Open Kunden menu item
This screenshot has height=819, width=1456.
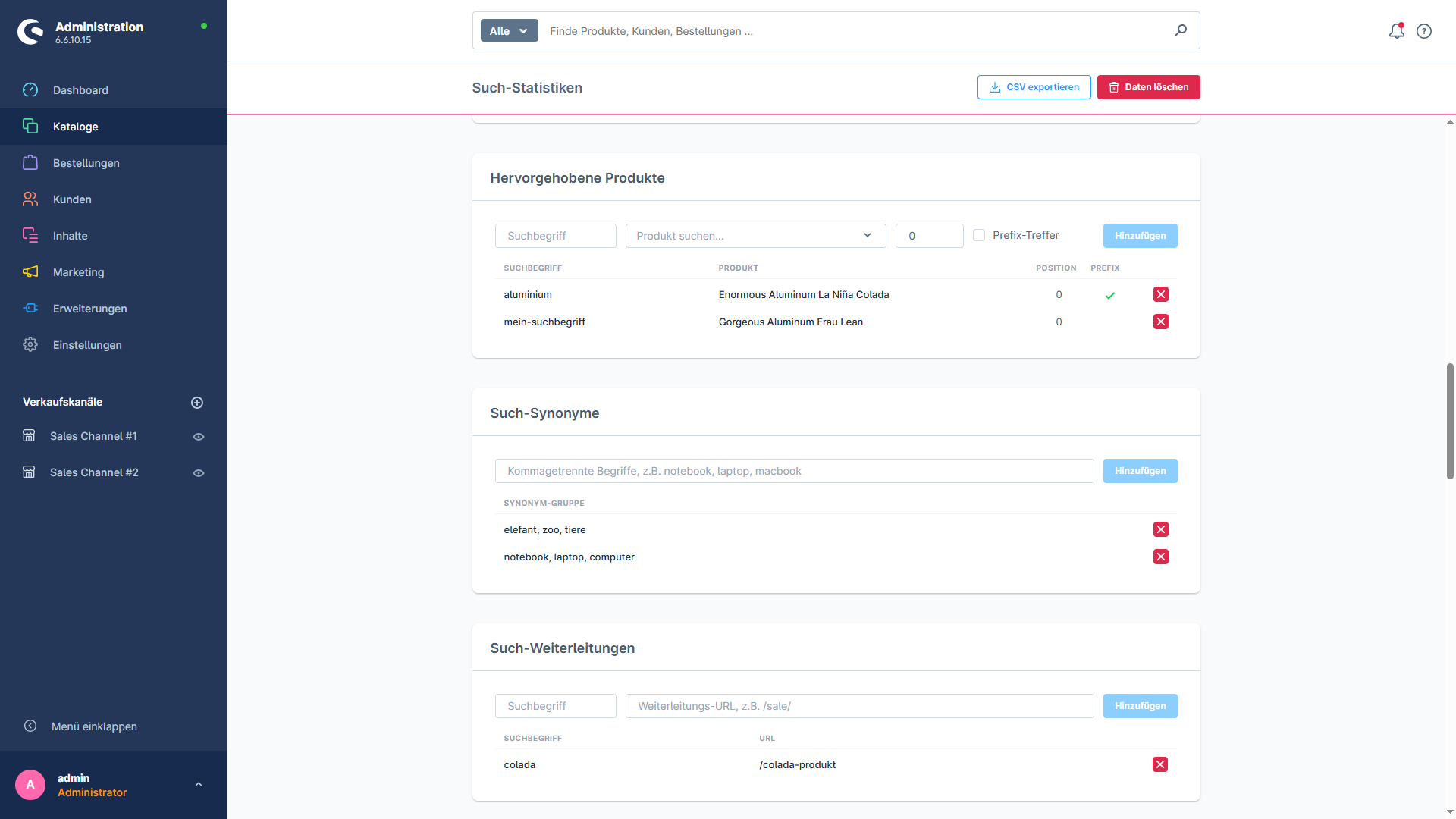click(x=114, y=199)
